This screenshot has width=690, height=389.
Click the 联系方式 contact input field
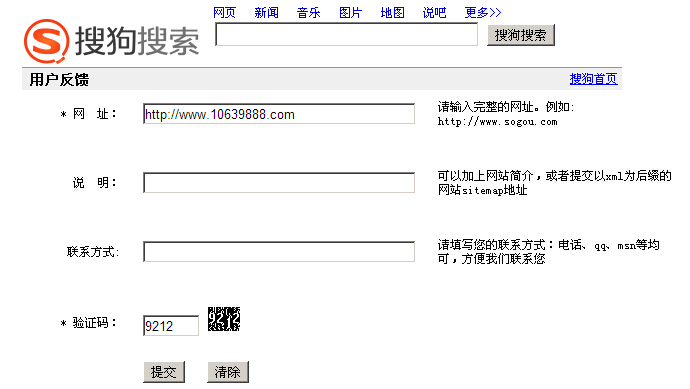pos(279,252)
